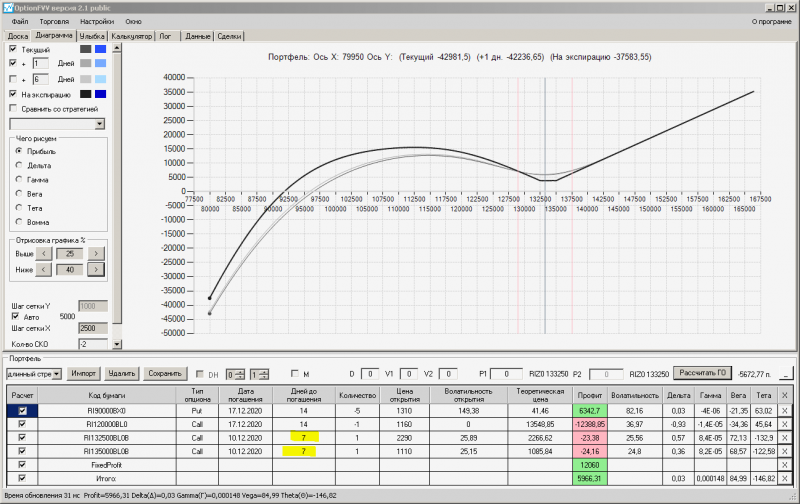Image resolution: width=800 pixels, height=504 pixels.
Task: Adjust the first DH spinner showing 0
Action: coord(235,374)
